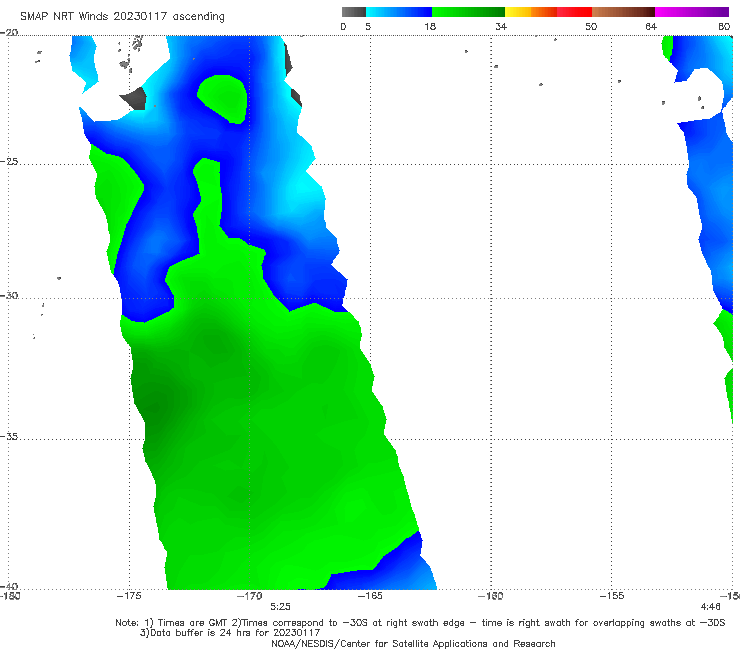Click the latitude label "-25"

coord(9,161)
